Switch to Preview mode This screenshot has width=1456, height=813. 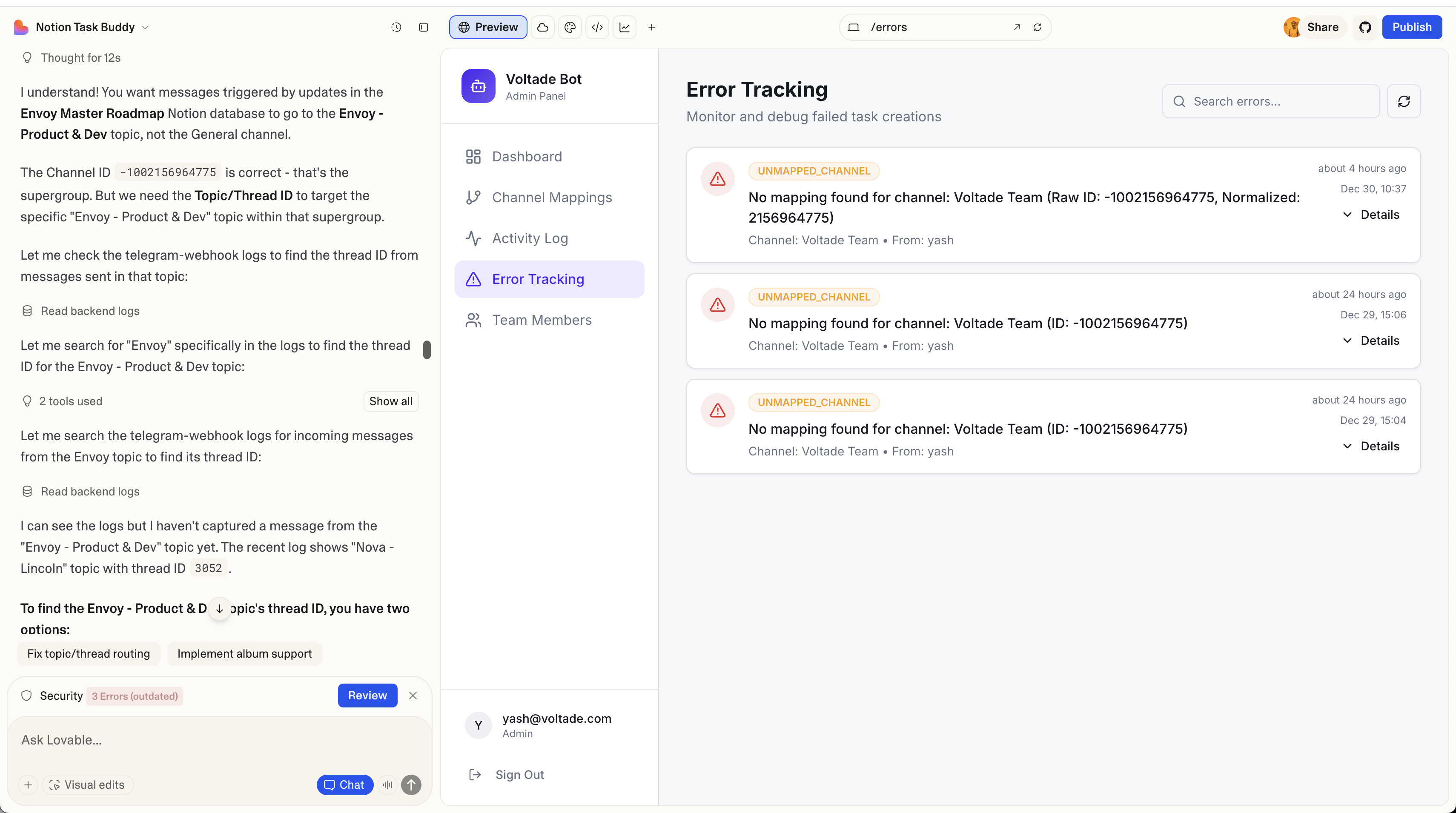click(487, 26)
